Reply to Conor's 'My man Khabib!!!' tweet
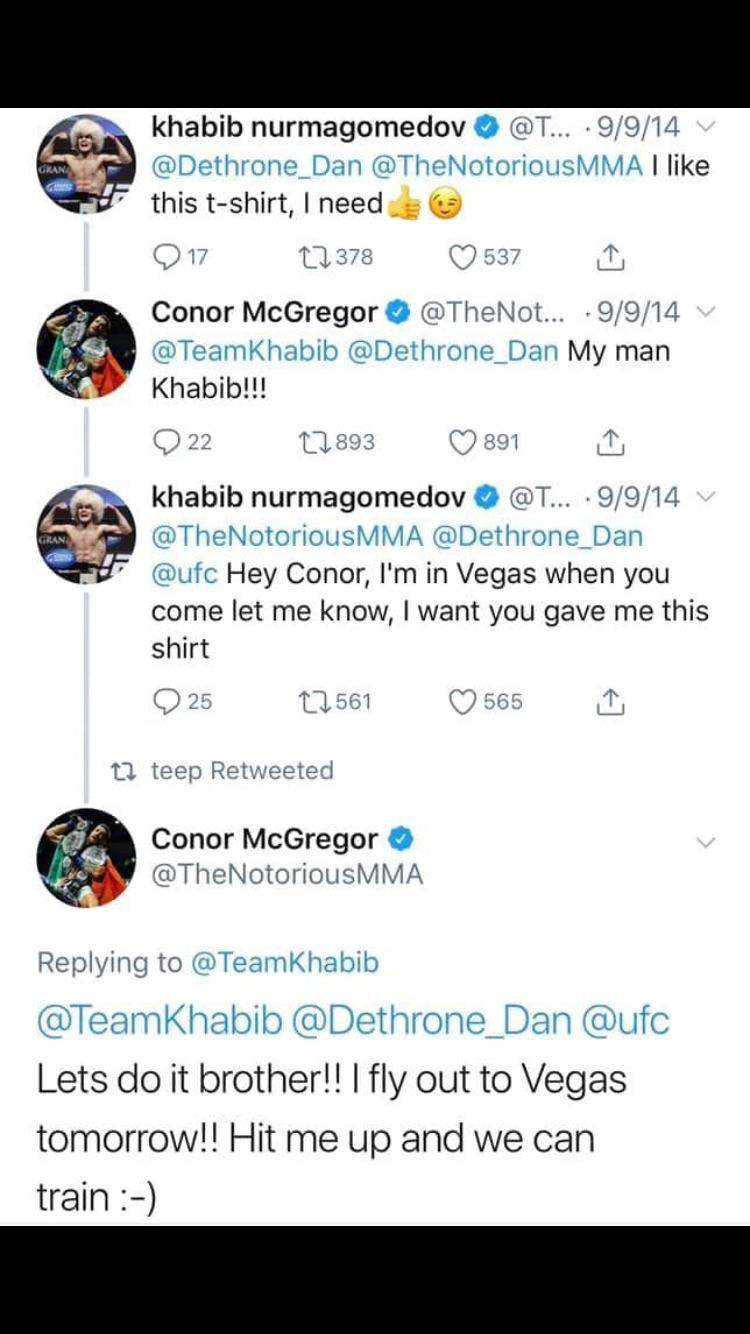 (x=166, y=441)
